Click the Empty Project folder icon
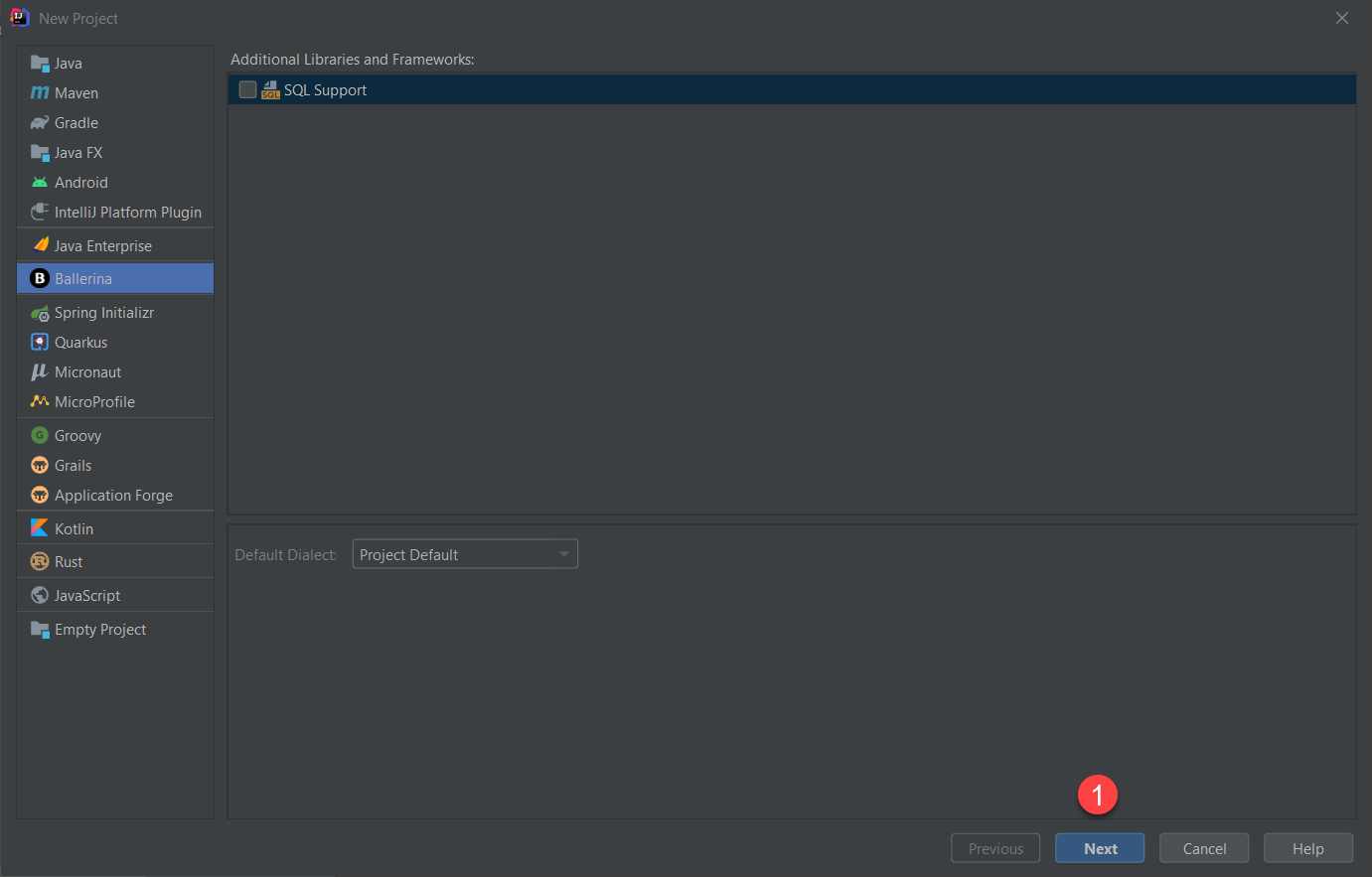The width and height of the screenshot is (1372, 877). coord(40,630)
